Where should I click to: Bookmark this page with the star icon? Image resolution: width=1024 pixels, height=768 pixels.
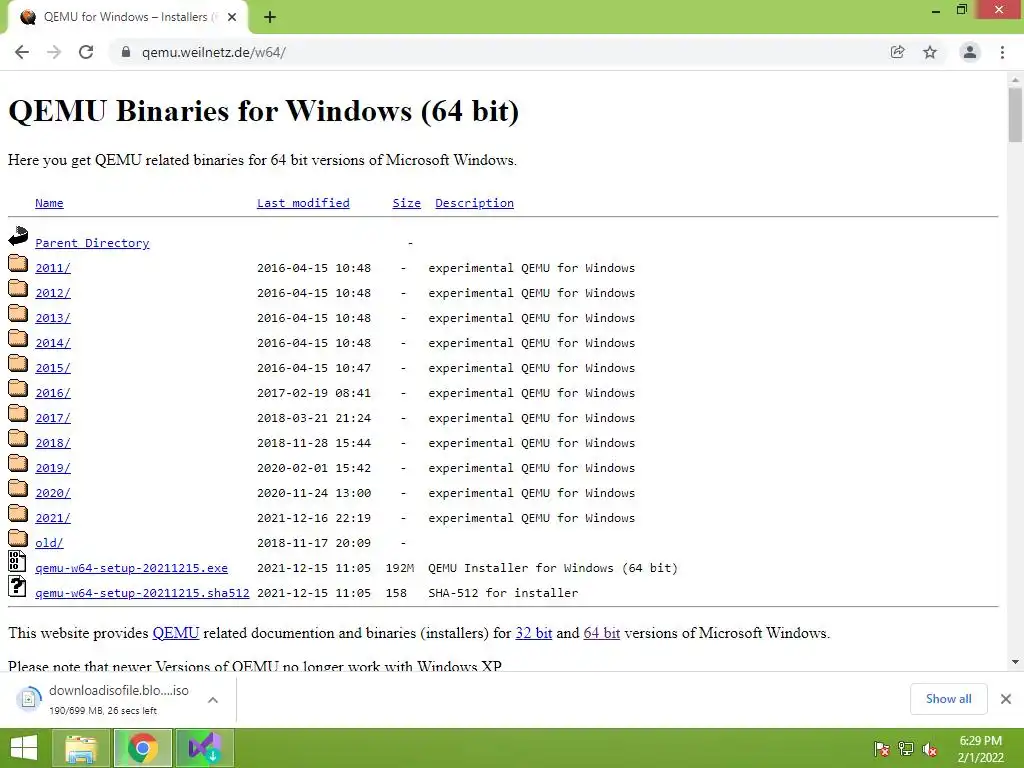[x=930, y=52]
